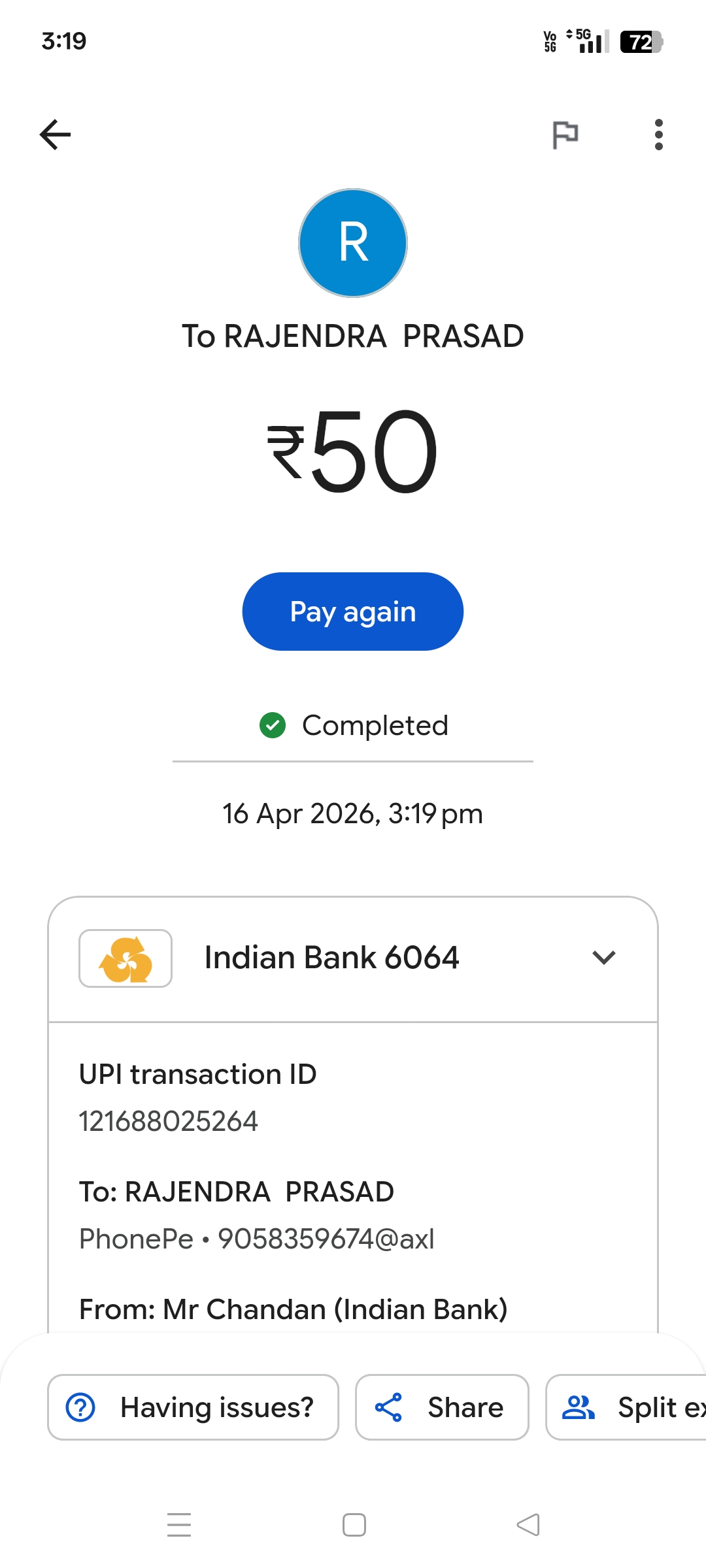Open Android recent apps menu button
The image size is (706, 1568).
[179, 1525]
